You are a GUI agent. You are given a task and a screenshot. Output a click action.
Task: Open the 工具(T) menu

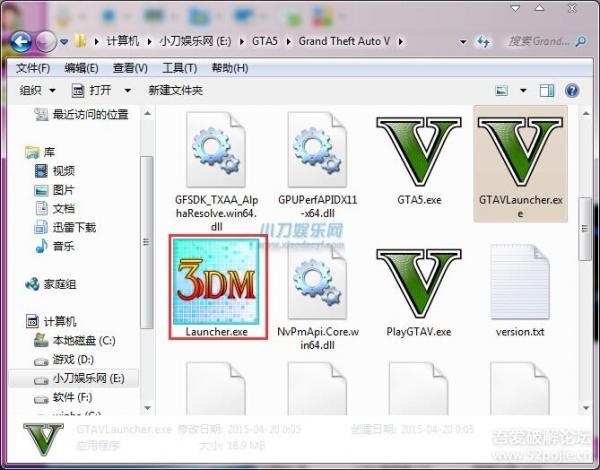[179, 68]
